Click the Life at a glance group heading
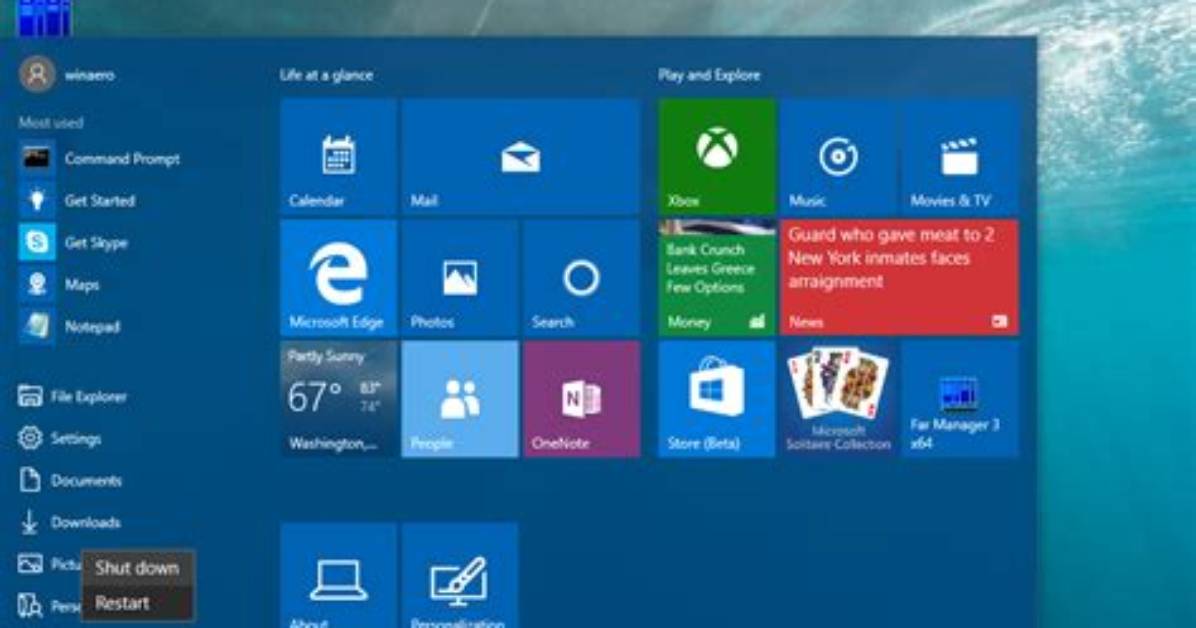 pos(326,75)
